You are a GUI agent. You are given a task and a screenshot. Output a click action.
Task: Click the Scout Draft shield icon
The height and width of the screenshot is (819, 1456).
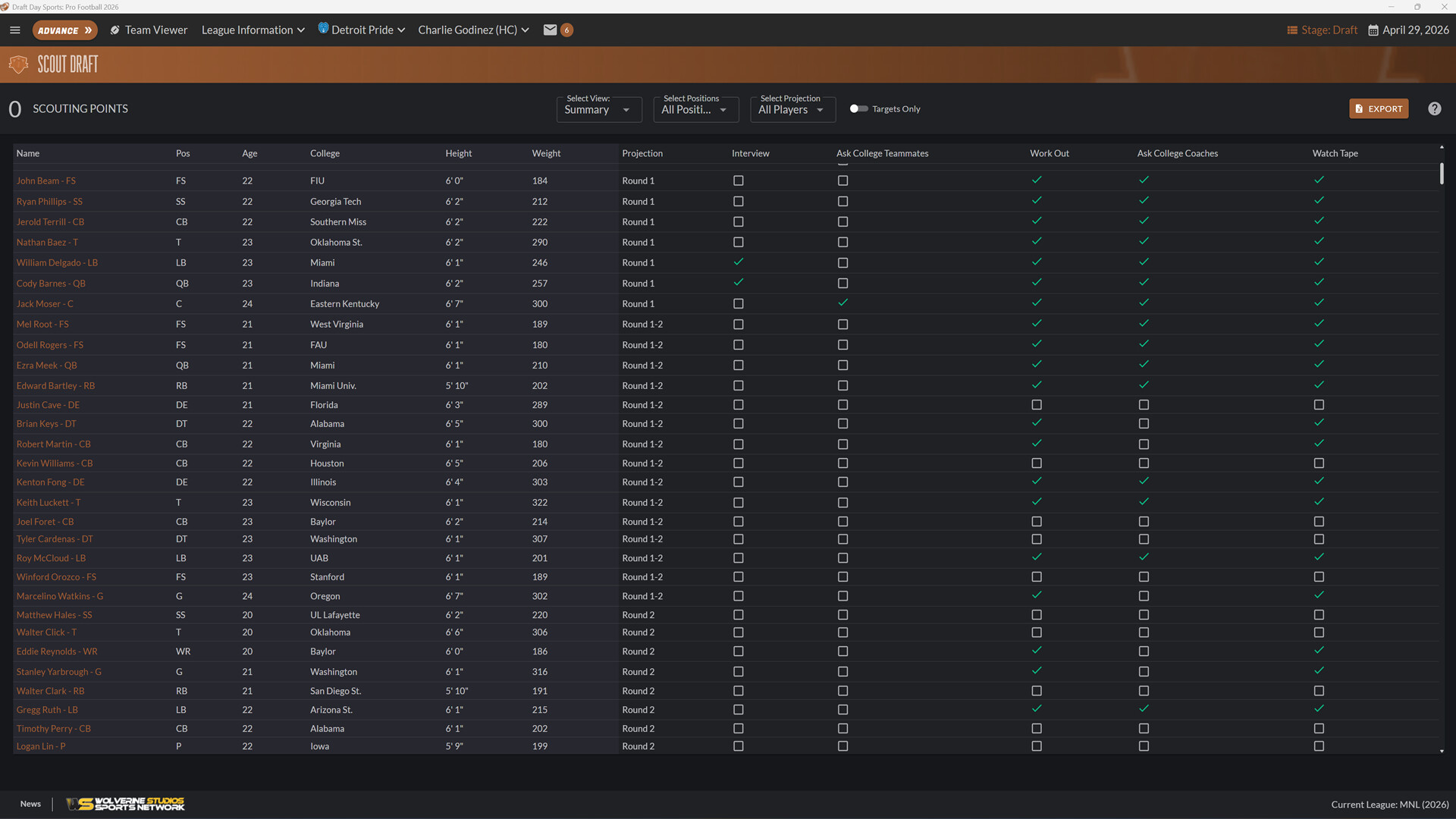pyautogui.click(x=18, y=64)
